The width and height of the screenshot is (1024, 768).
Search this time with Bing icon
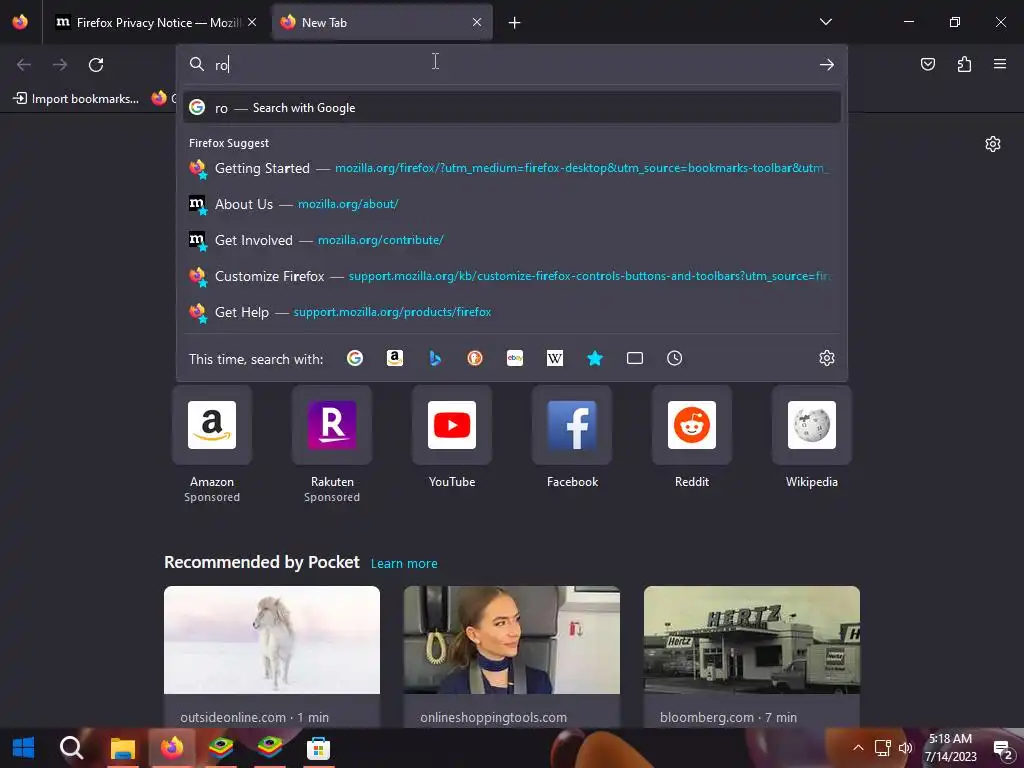point(435,358)
